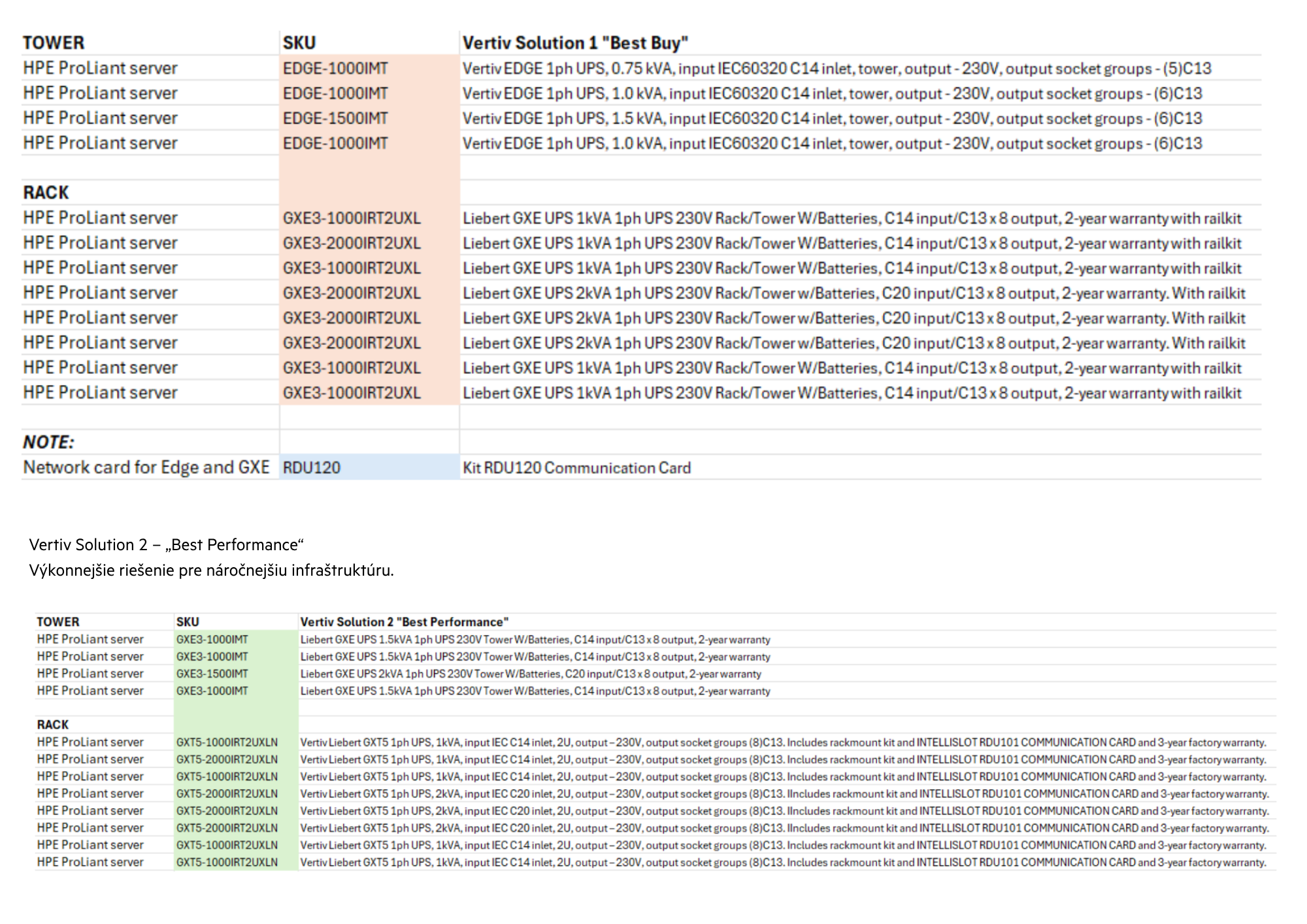Select the 0.75 kVA Vertiv EDGE description
1307x924 pixels.
[x=836, y=69]
